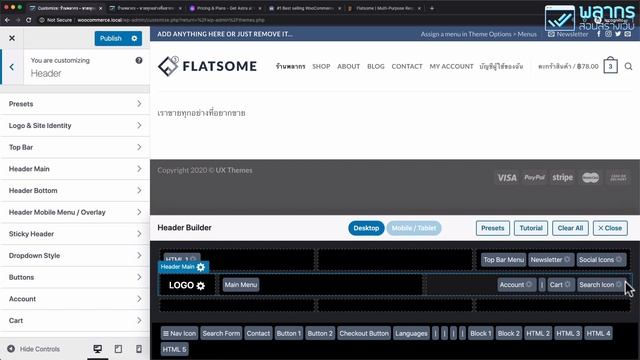
Task: Select the Desktop builder mode
Action: (366, 228)
